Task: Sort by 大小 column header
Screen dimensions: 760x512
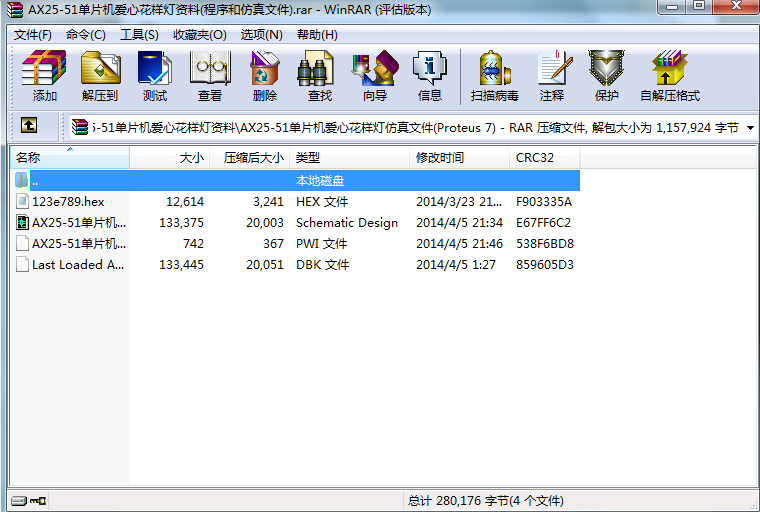Action: point(170,158)
